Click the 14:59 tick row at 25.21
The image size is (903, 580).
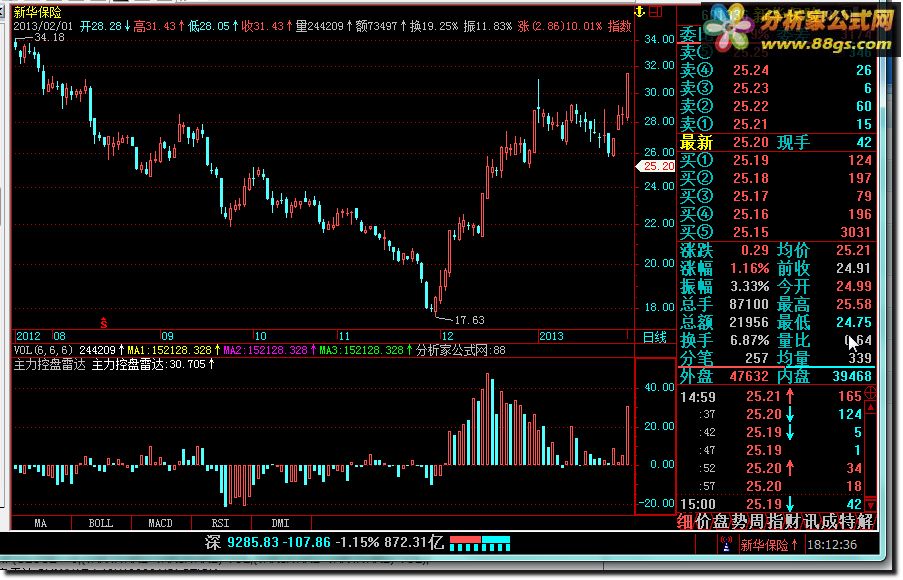coord(771,396)
